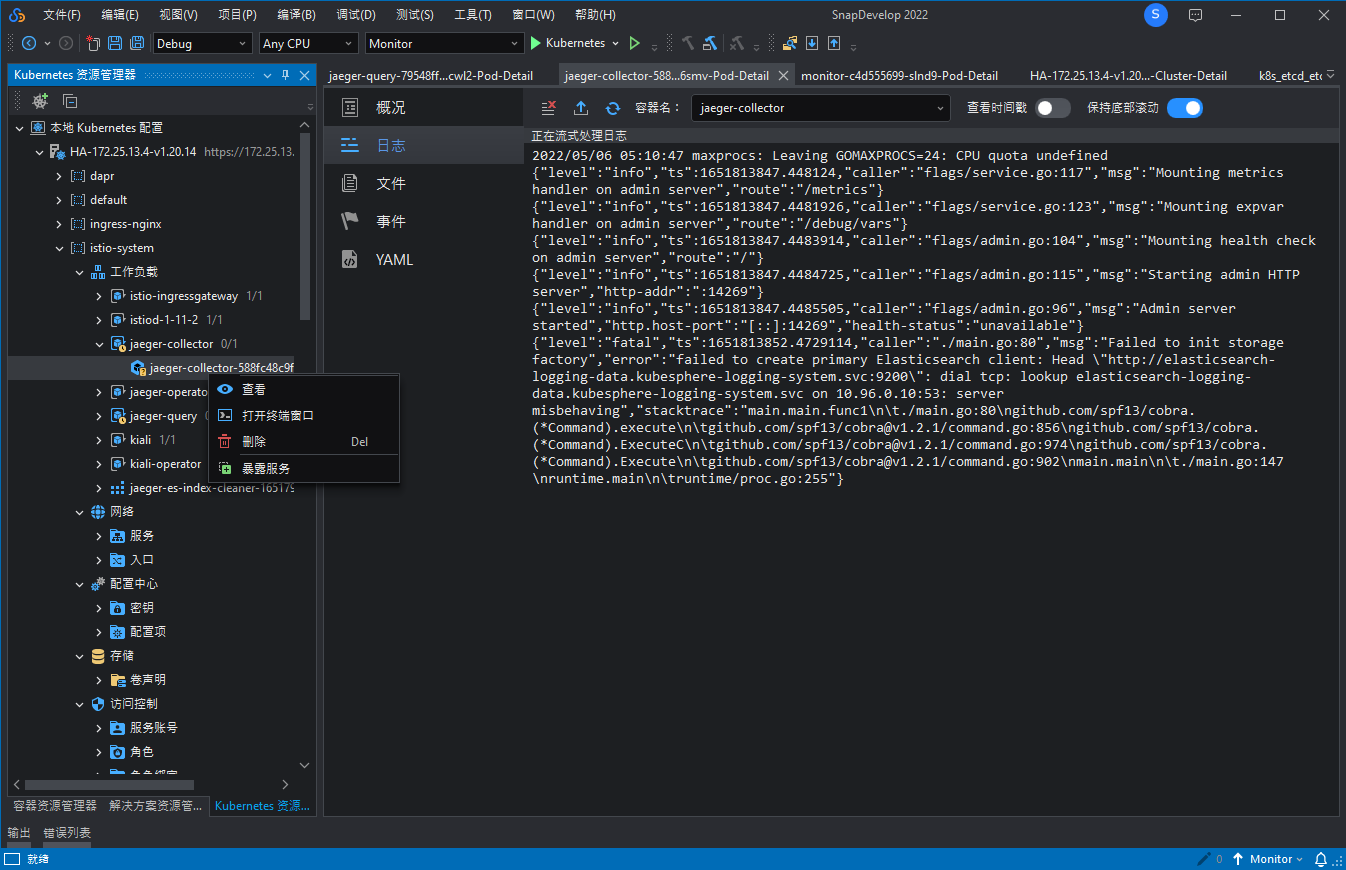
Task: Click the toolbar icon with folder and lock
Action: click(x=790, y=43)
